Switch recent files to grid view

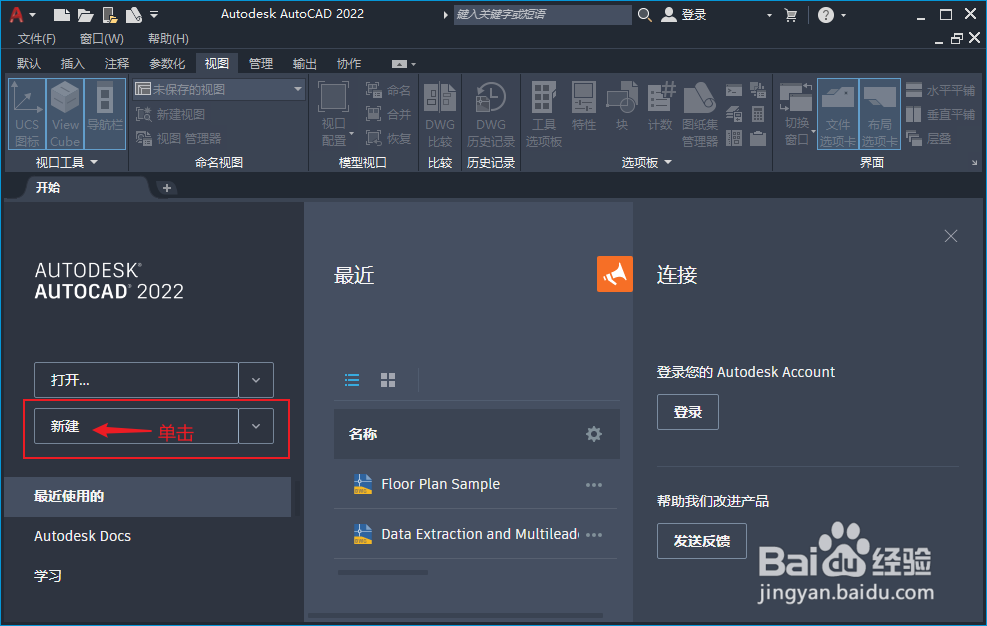pyautogui.click(x=388, y=380)
